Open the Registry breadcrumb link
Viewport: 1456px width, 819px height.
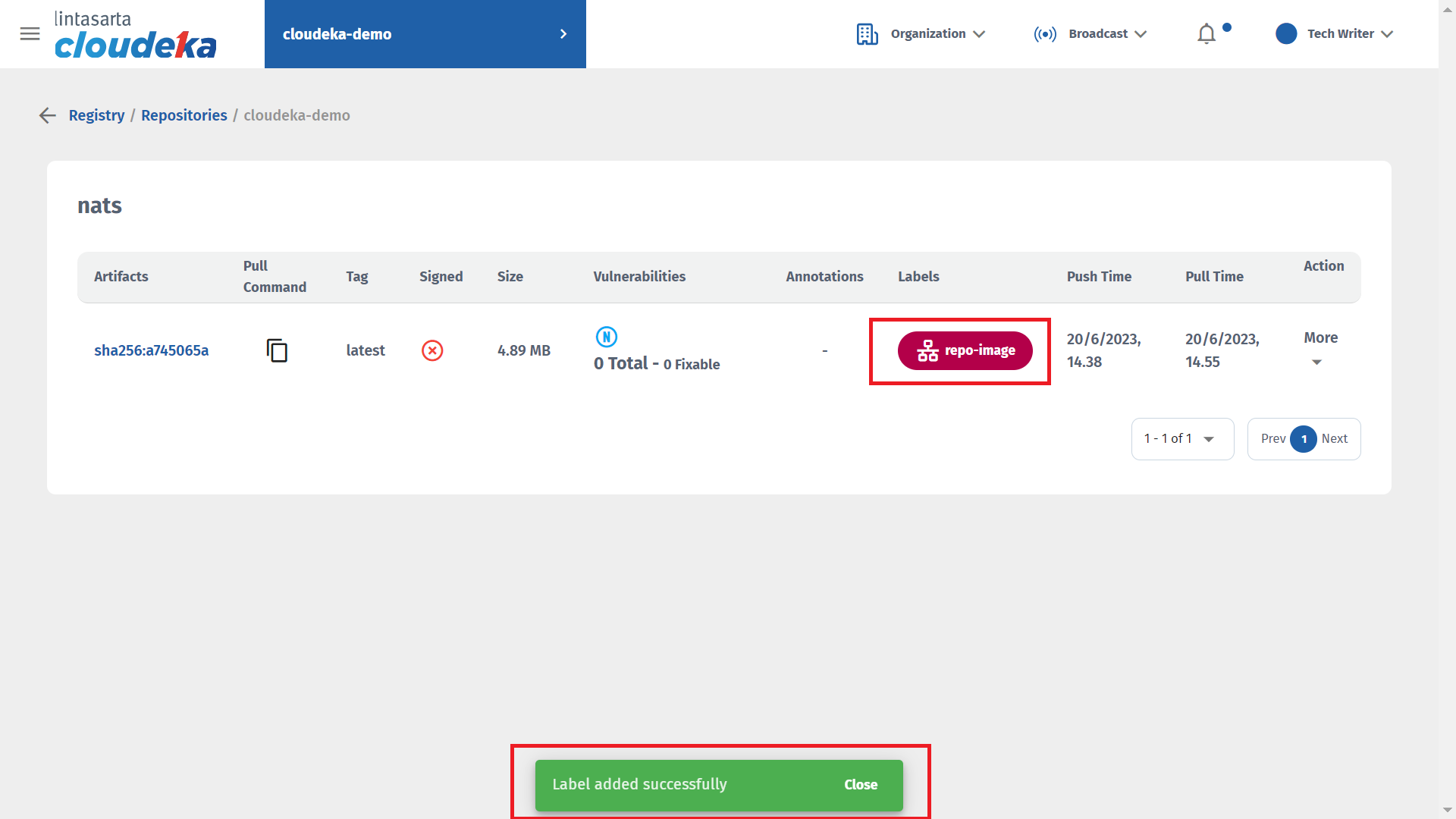96,115
